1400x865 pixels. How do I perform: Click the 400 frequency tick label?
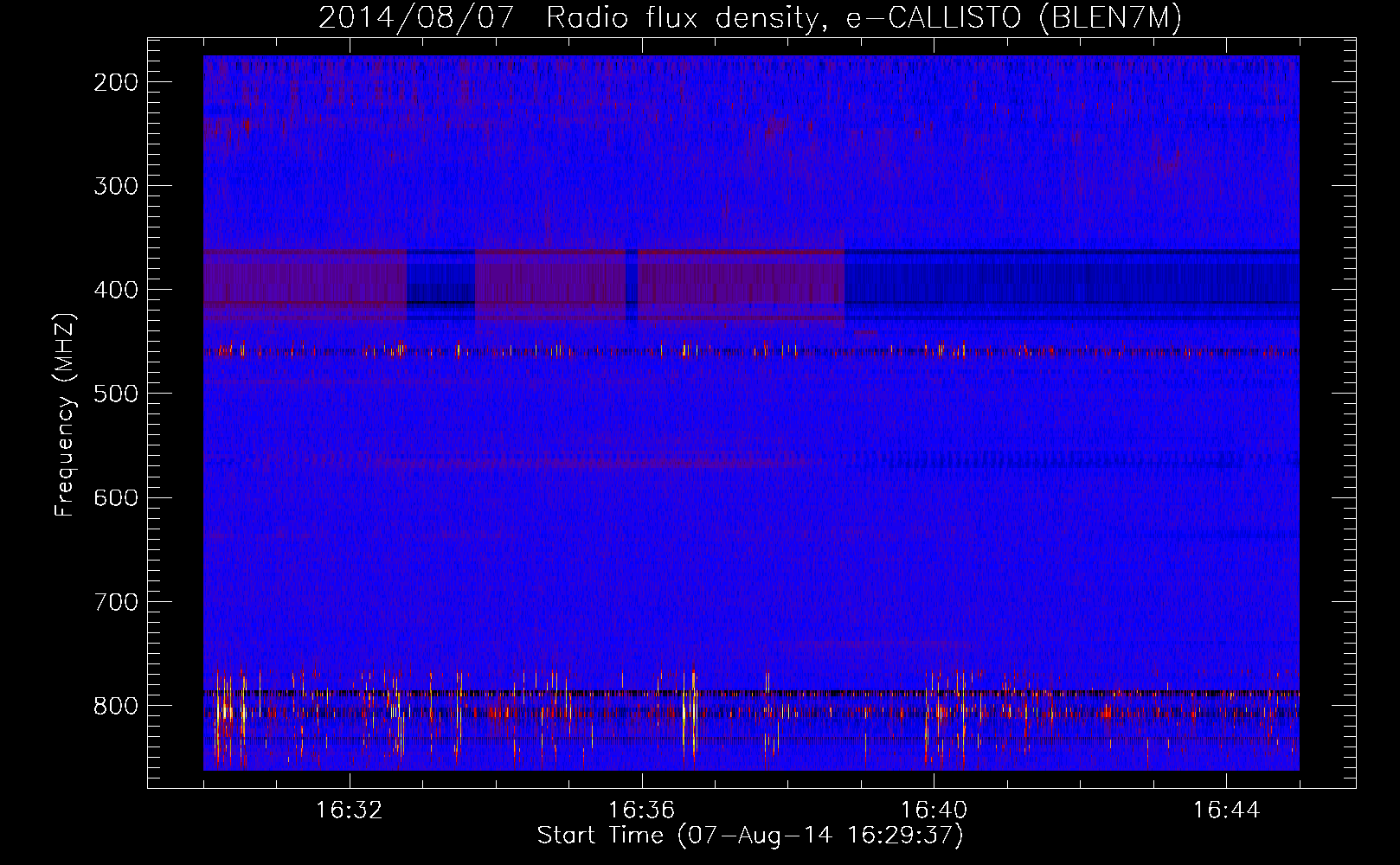[115, 290]
